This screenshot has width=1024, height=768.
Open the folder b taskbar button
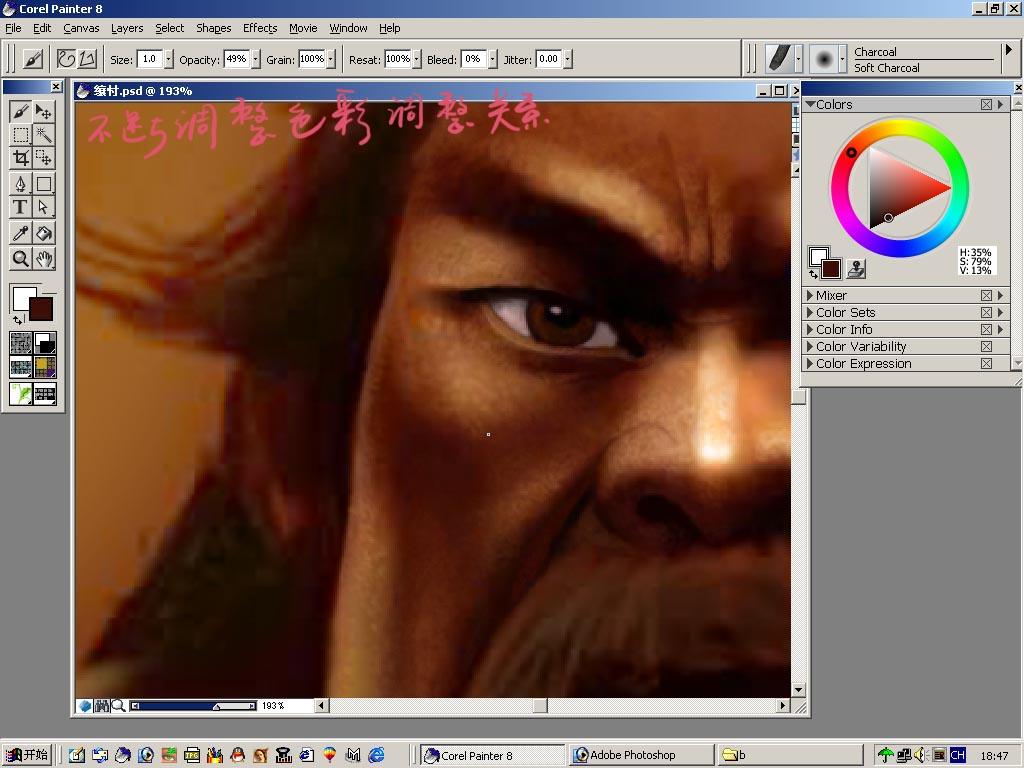click(x=789, y=755)
